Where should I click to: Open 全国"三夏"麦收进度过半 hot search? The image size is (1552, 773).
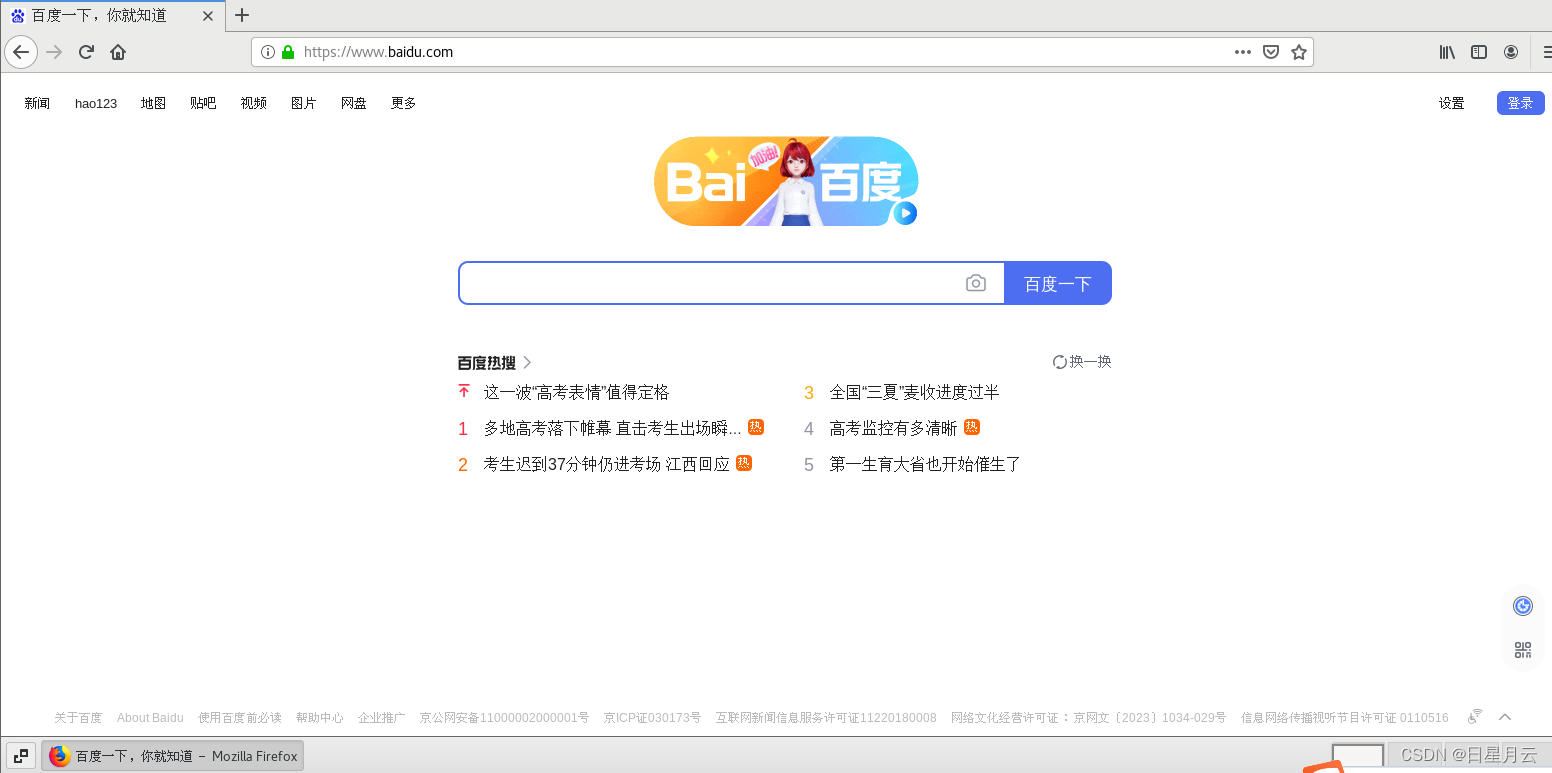click(914, 392)
